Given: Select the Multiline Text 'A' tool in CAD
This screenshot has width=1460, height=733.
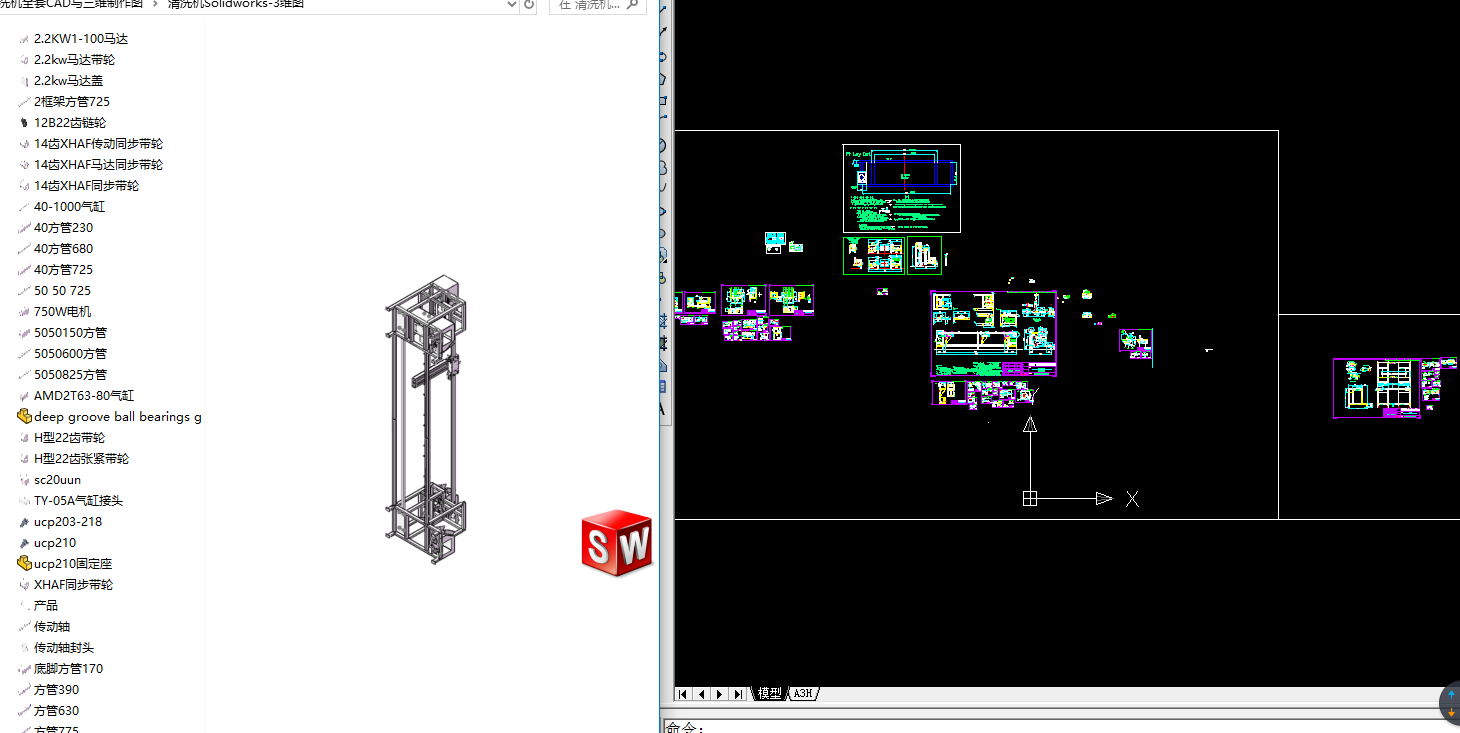Looking at the screenshot, I should [662, 409].
